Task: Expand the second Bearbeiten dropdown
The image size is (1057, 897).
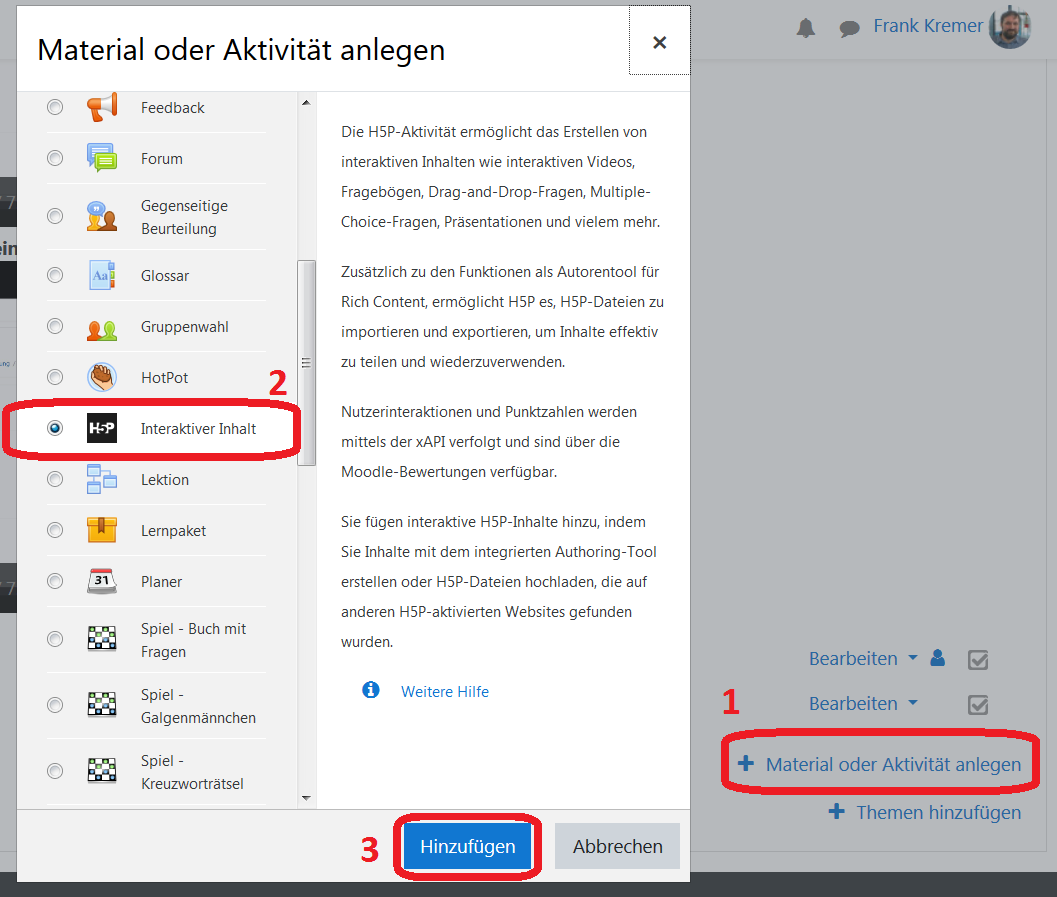Action: point(863,704)
